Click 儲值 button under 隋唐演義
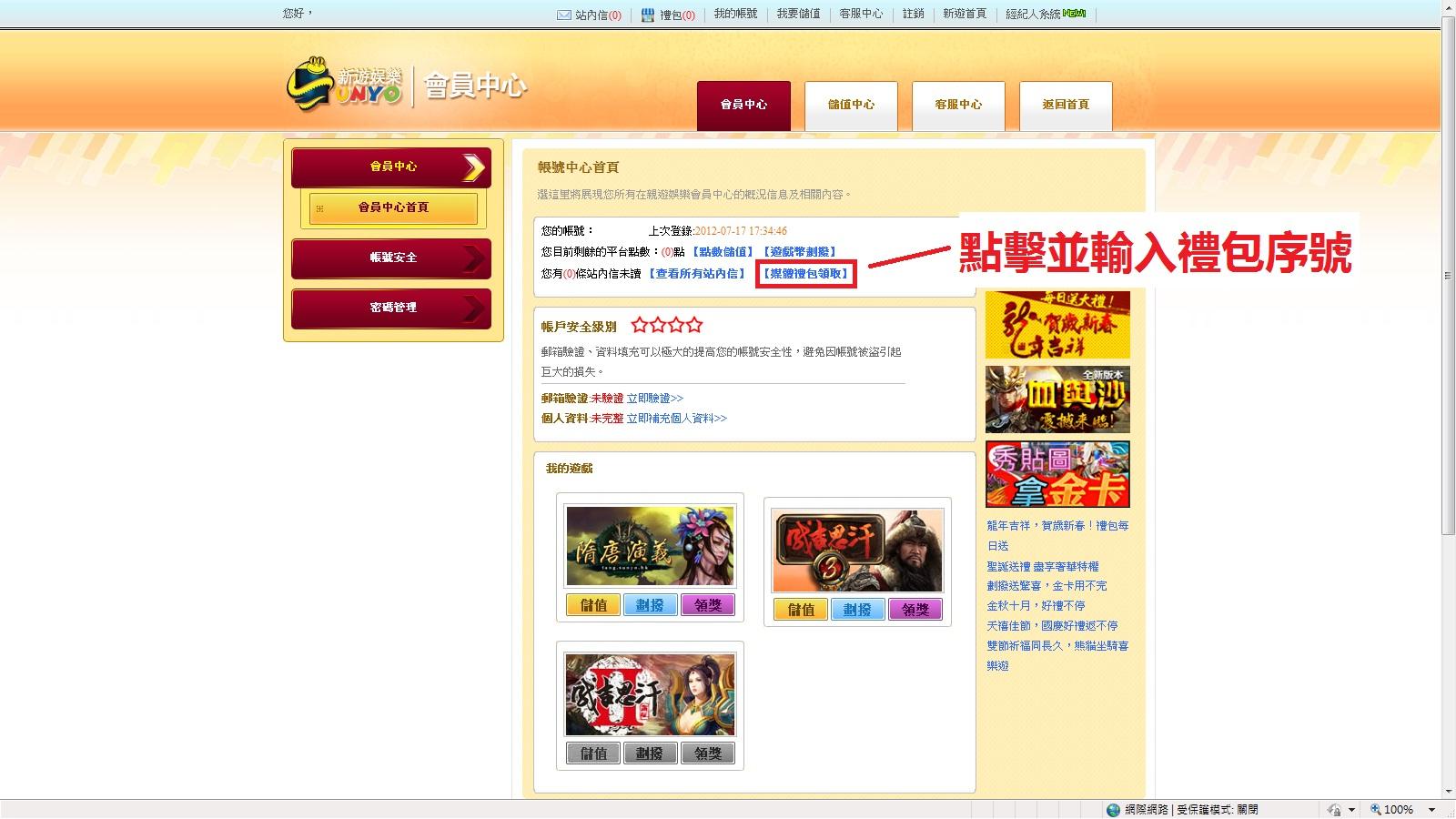 pos(593,605)
